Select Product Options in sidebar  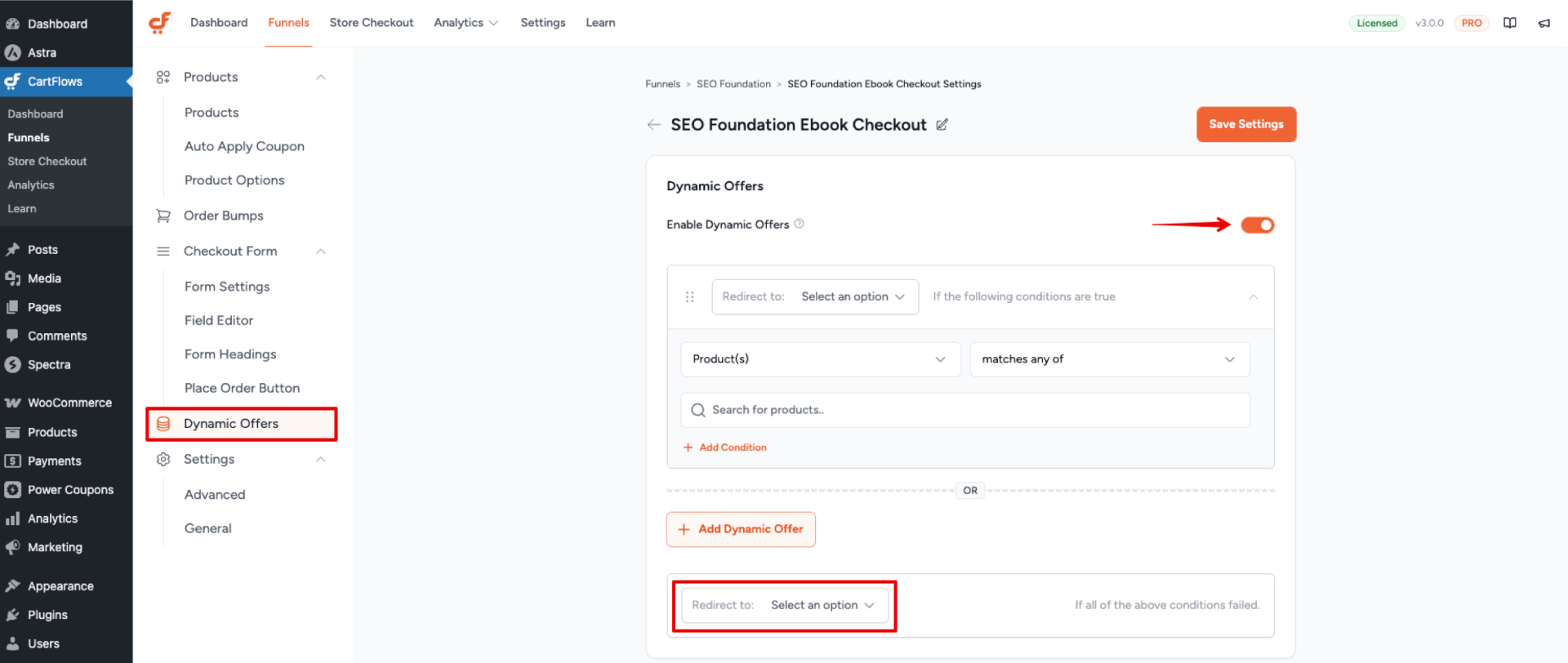pyautogui.click(x=234, y=180)
